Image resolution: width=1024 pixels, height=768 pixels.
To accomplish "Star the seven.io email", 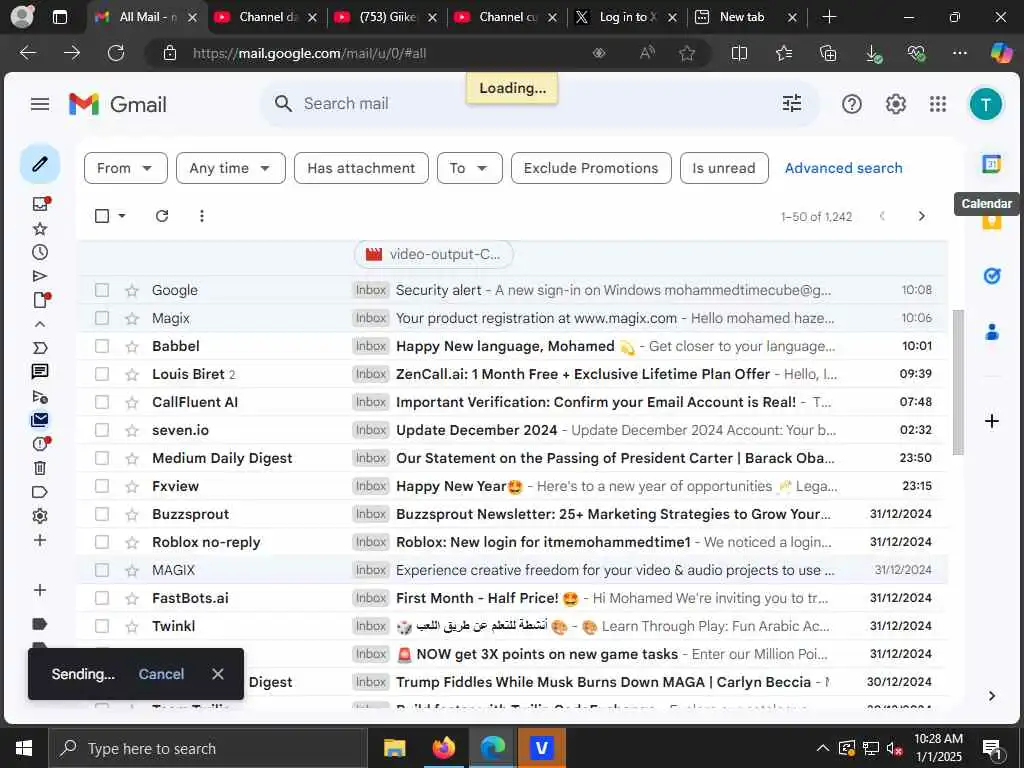I will click(x=132, y=430).
